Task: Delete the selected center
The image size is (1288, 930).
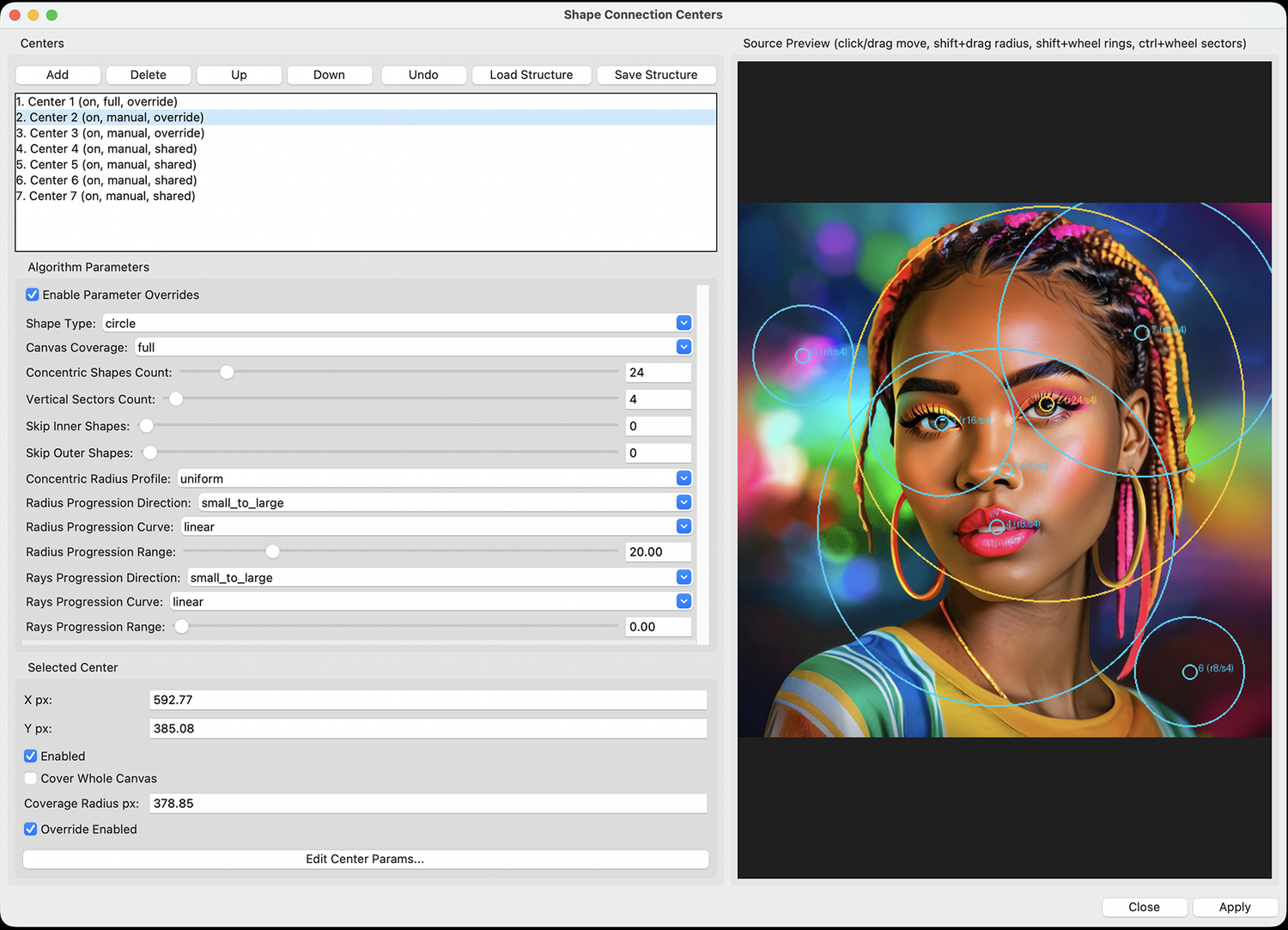Action: click(x=149, y=75)
